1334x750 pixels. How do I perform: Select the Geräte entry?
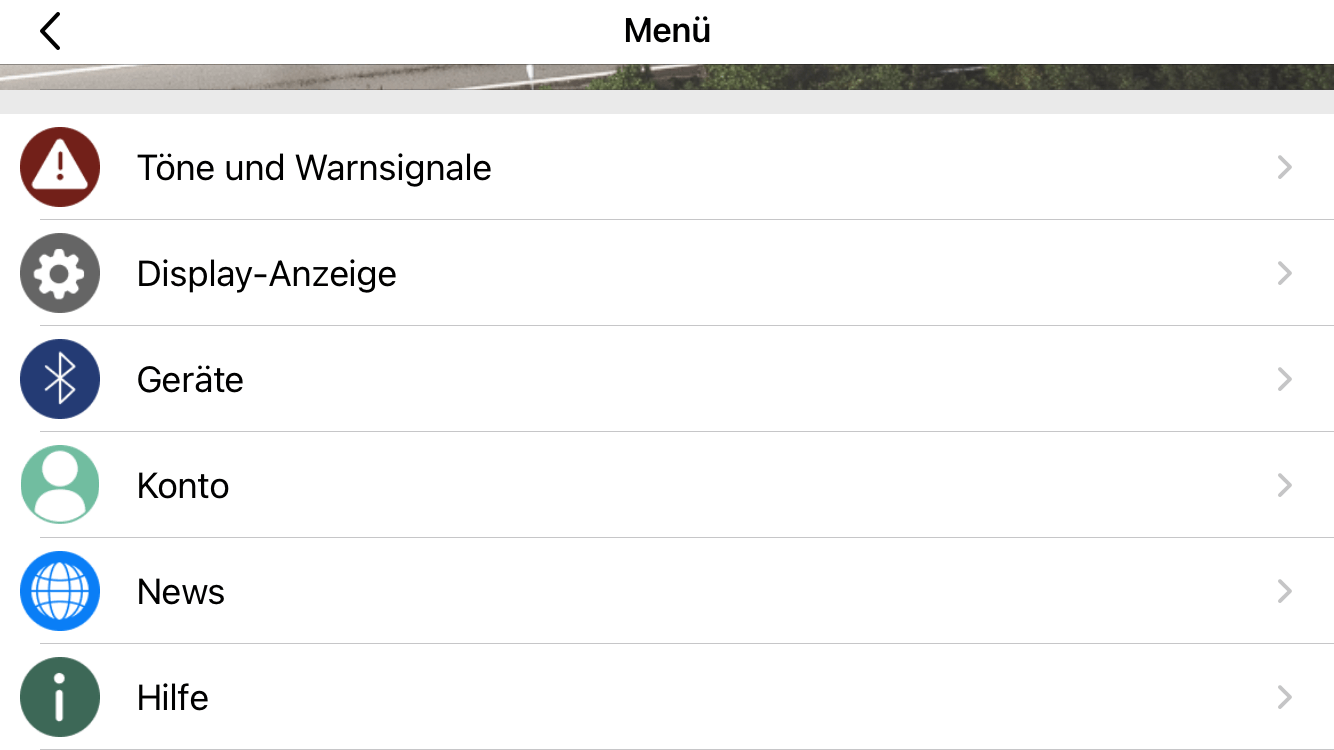[x=190, y=379]
